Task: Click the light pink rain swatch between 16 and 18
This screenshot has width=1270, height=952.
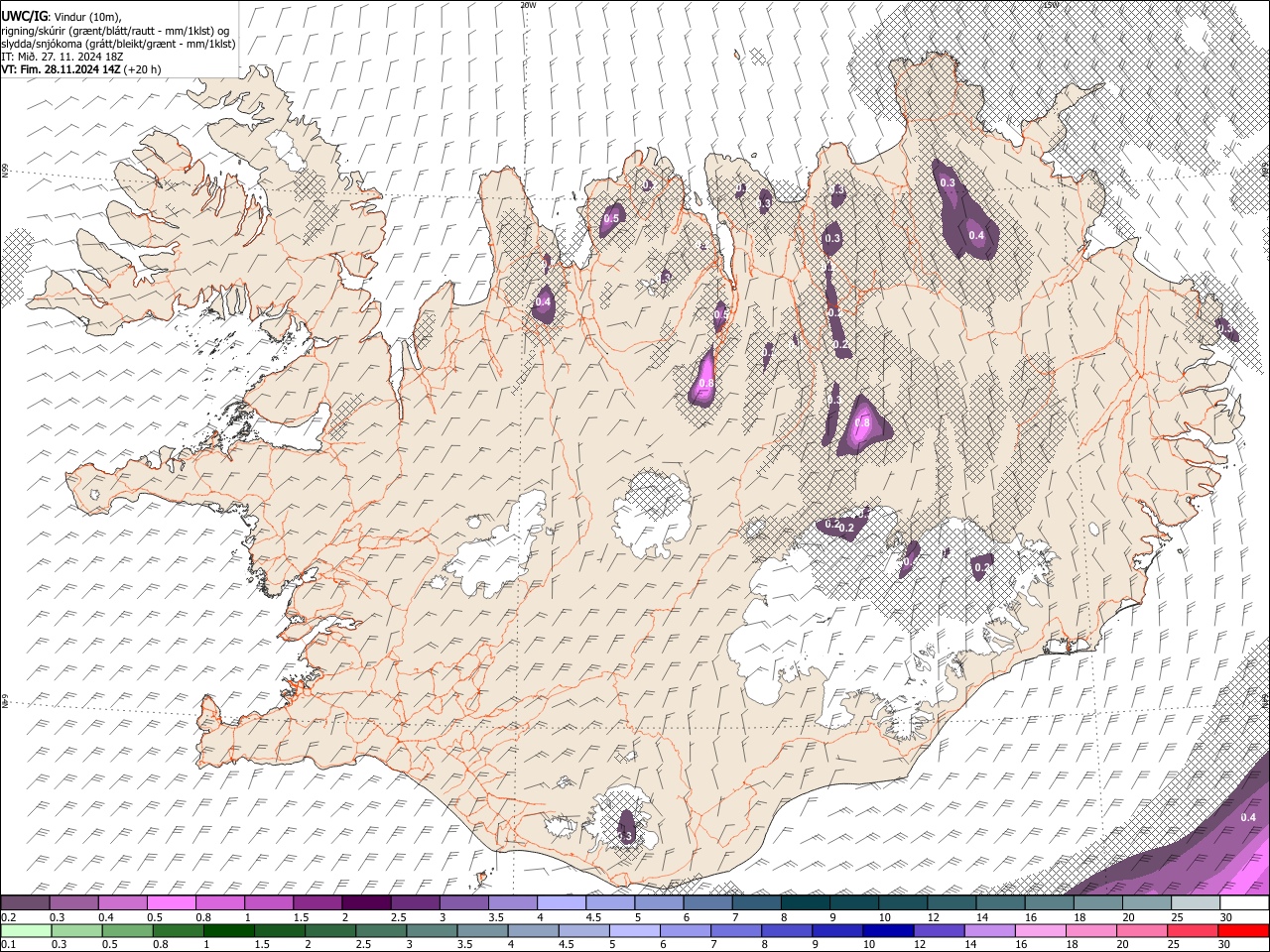Action: 1039,931
